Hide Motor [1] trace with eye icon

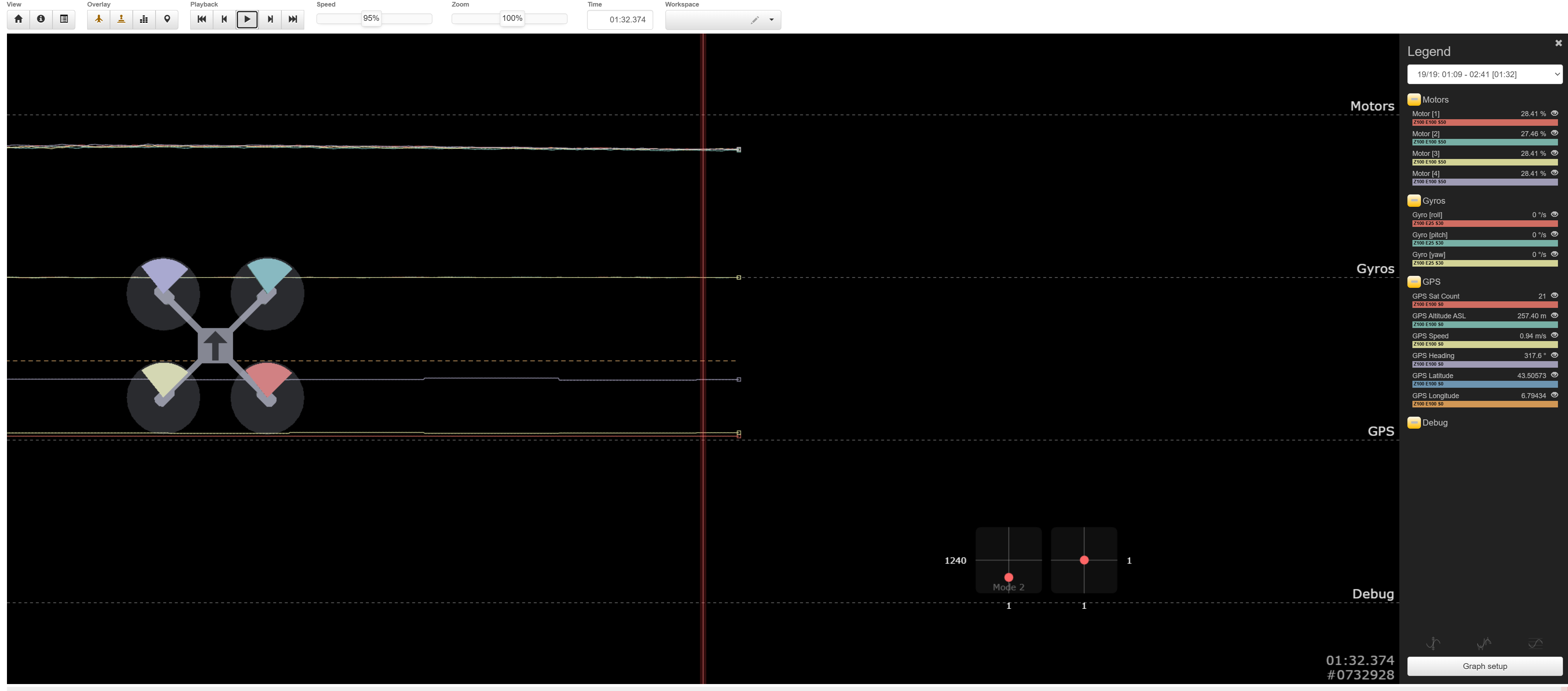point(1554,113)
